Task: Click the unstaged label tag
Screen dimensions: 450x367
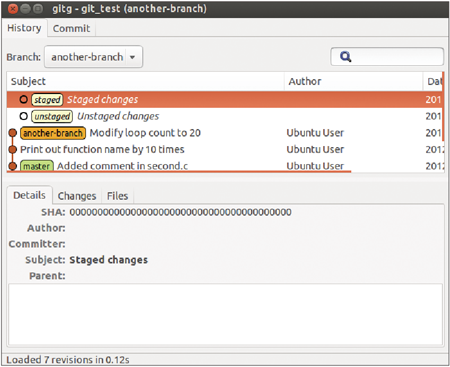Action: coord(52,116)
